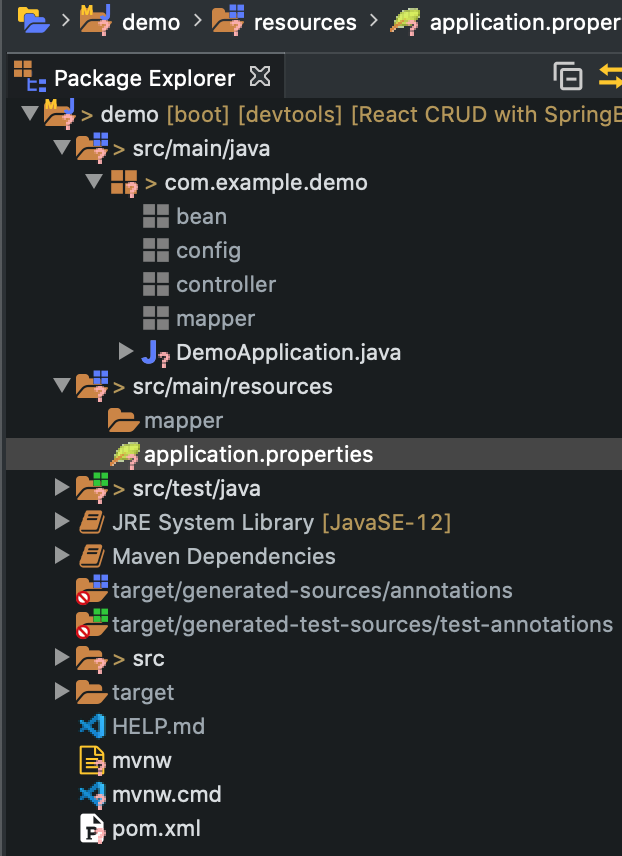
Task: Expand the Maven Dependencies node
Action: tap(62, 555)
